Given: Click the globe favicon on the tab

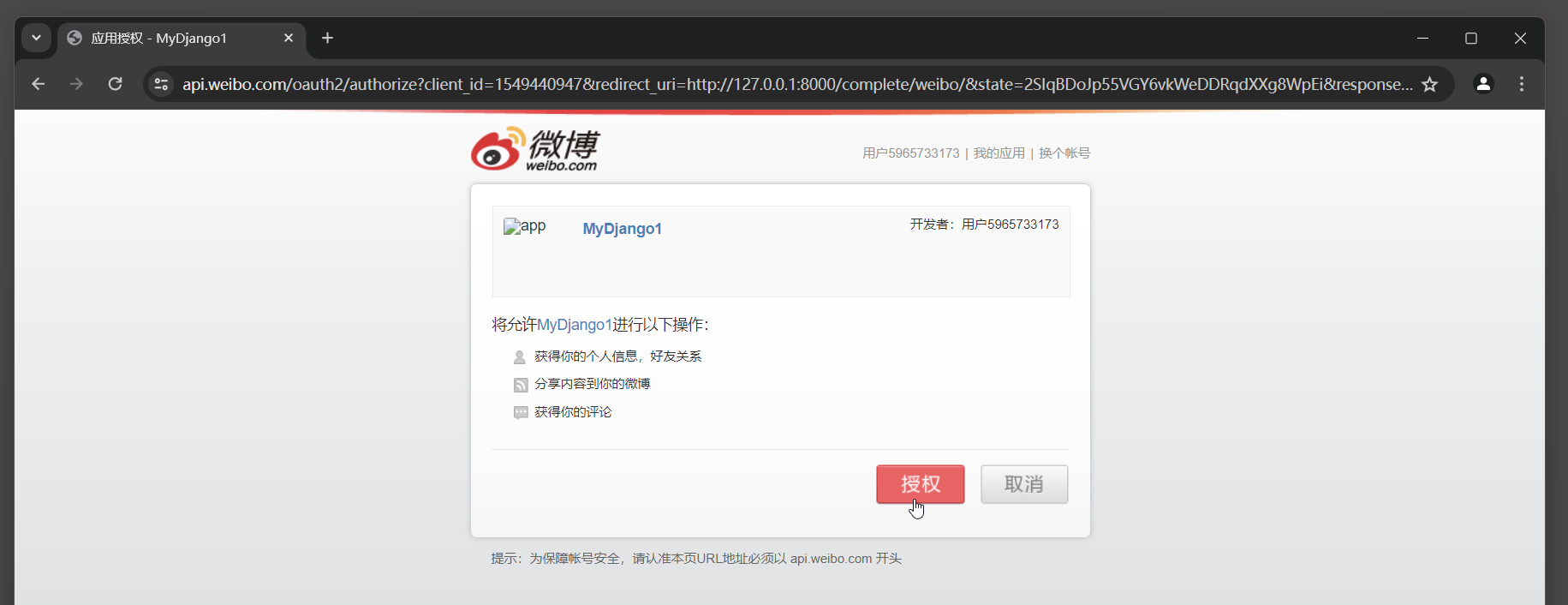Looking at the screenshot, I should point(75,38).
